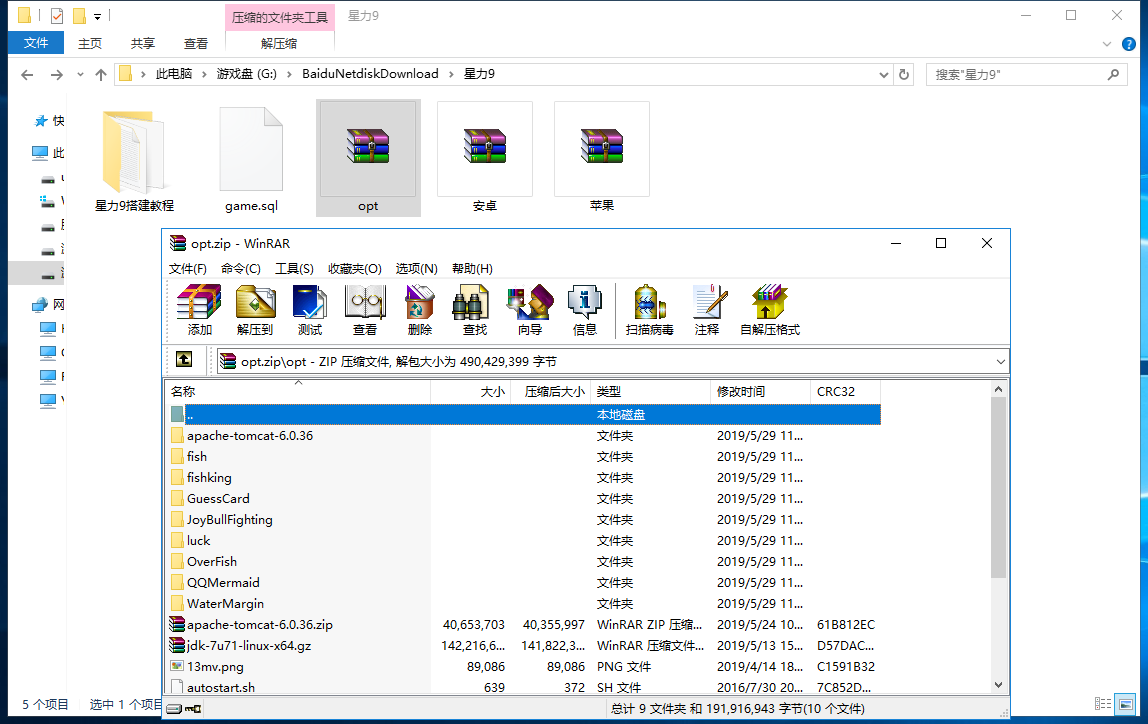1148x724 pixels.
Task: Click WinRAR file list scroll down arrow
Action: (x=999, y=685)
